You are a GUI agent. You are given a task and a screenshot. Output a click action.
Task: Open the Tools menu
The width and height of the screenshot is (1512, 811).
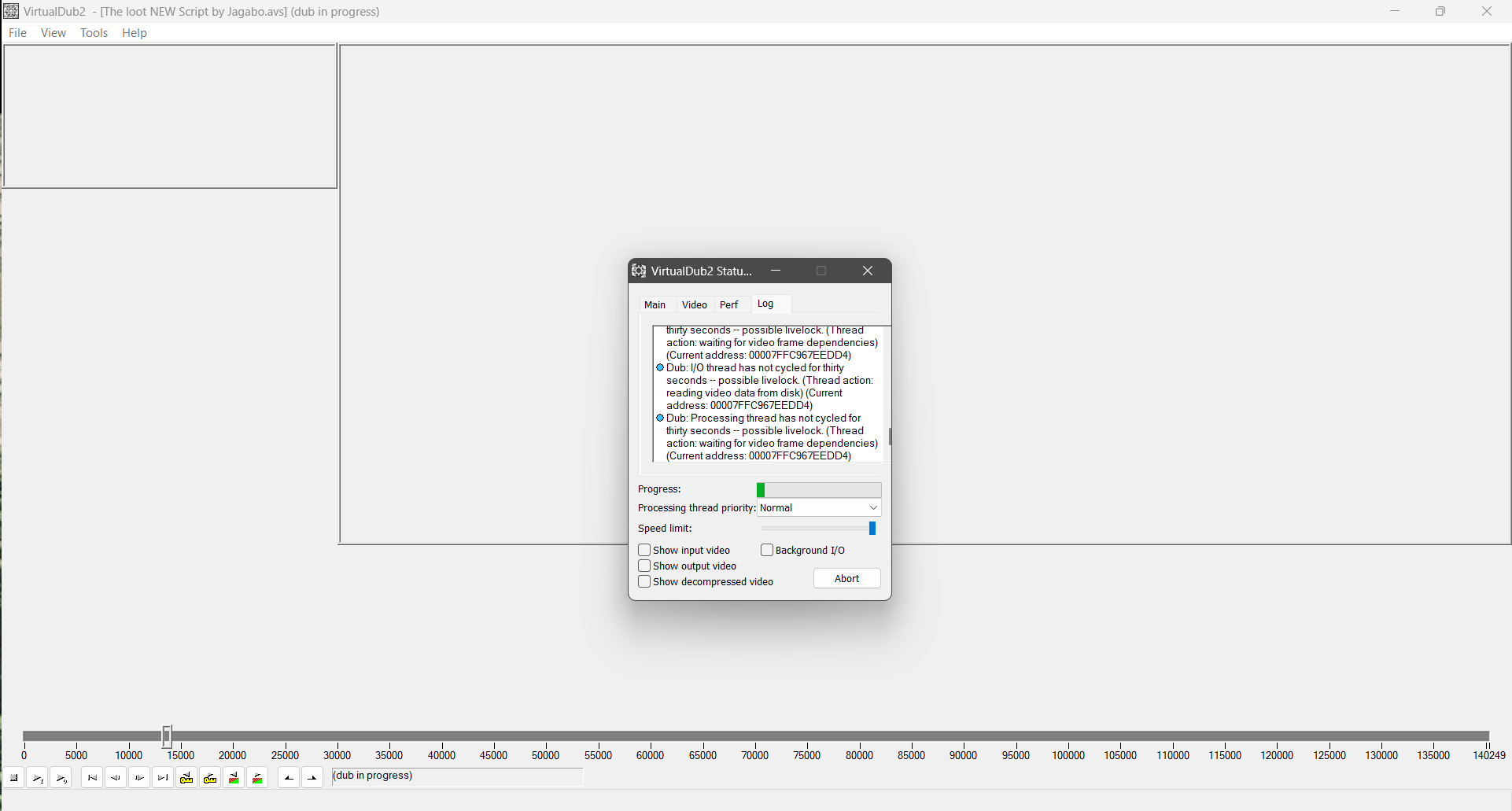94,33
